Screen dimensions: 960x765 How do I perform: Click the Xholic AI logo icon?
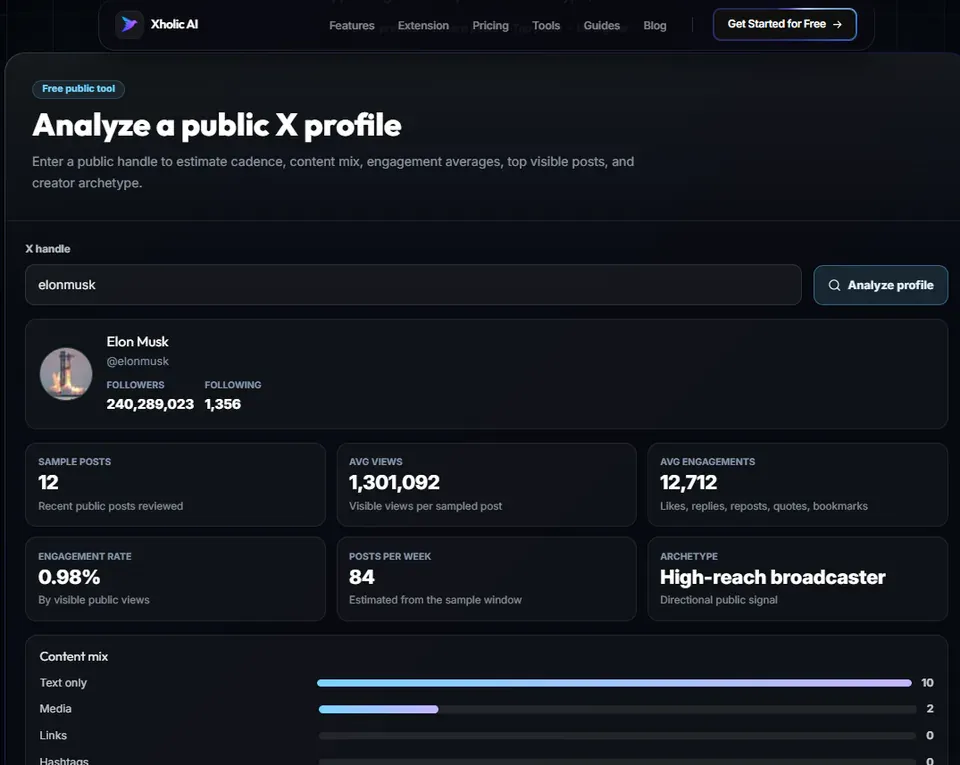(129, 24)
